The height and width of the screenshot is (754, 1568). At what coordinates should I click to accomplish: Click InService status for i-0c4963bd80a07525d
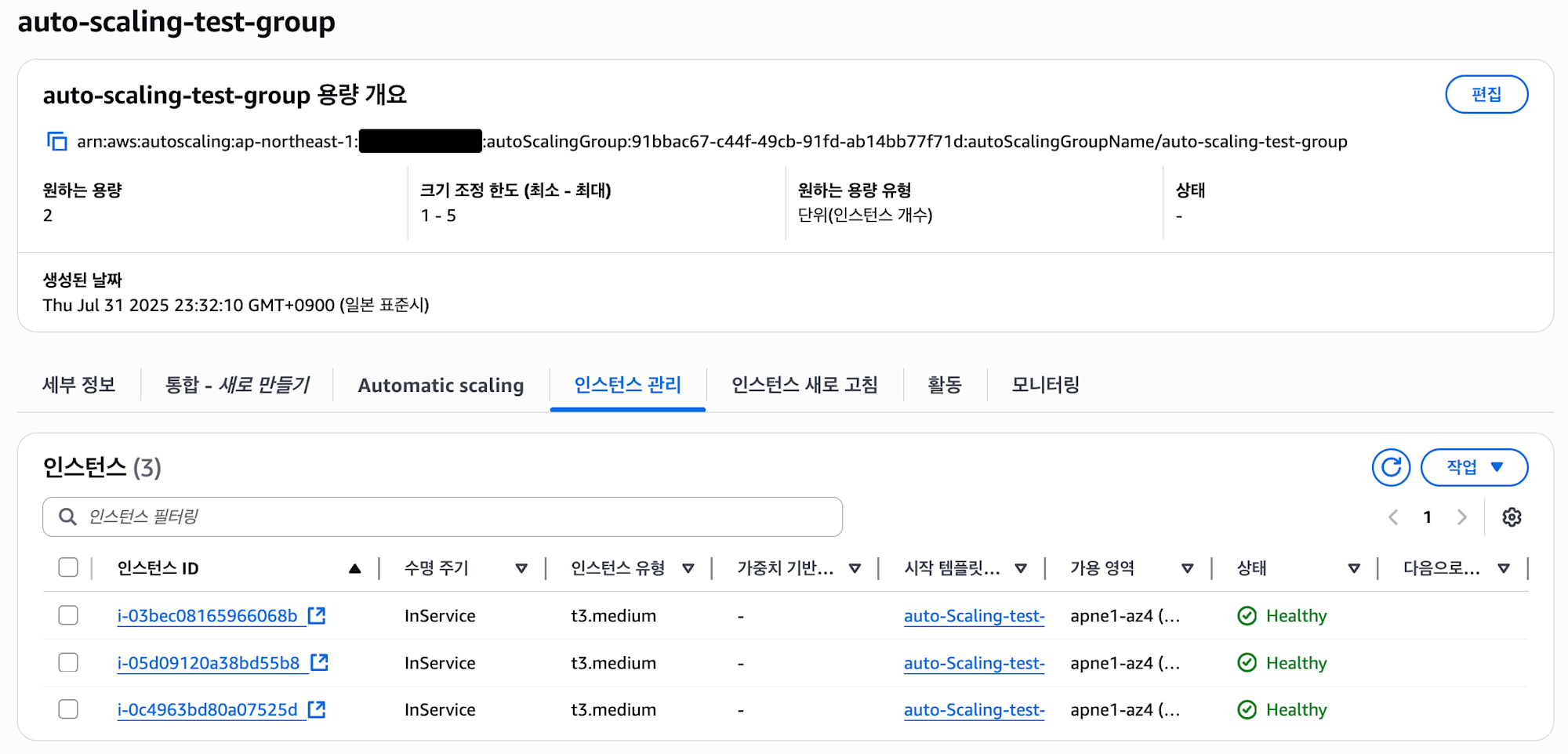[x=440, y=710]
